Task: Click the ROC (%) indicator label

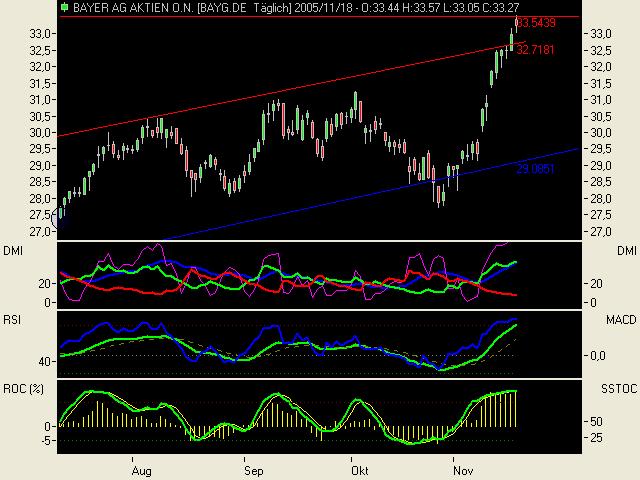Action: point(23,389)
